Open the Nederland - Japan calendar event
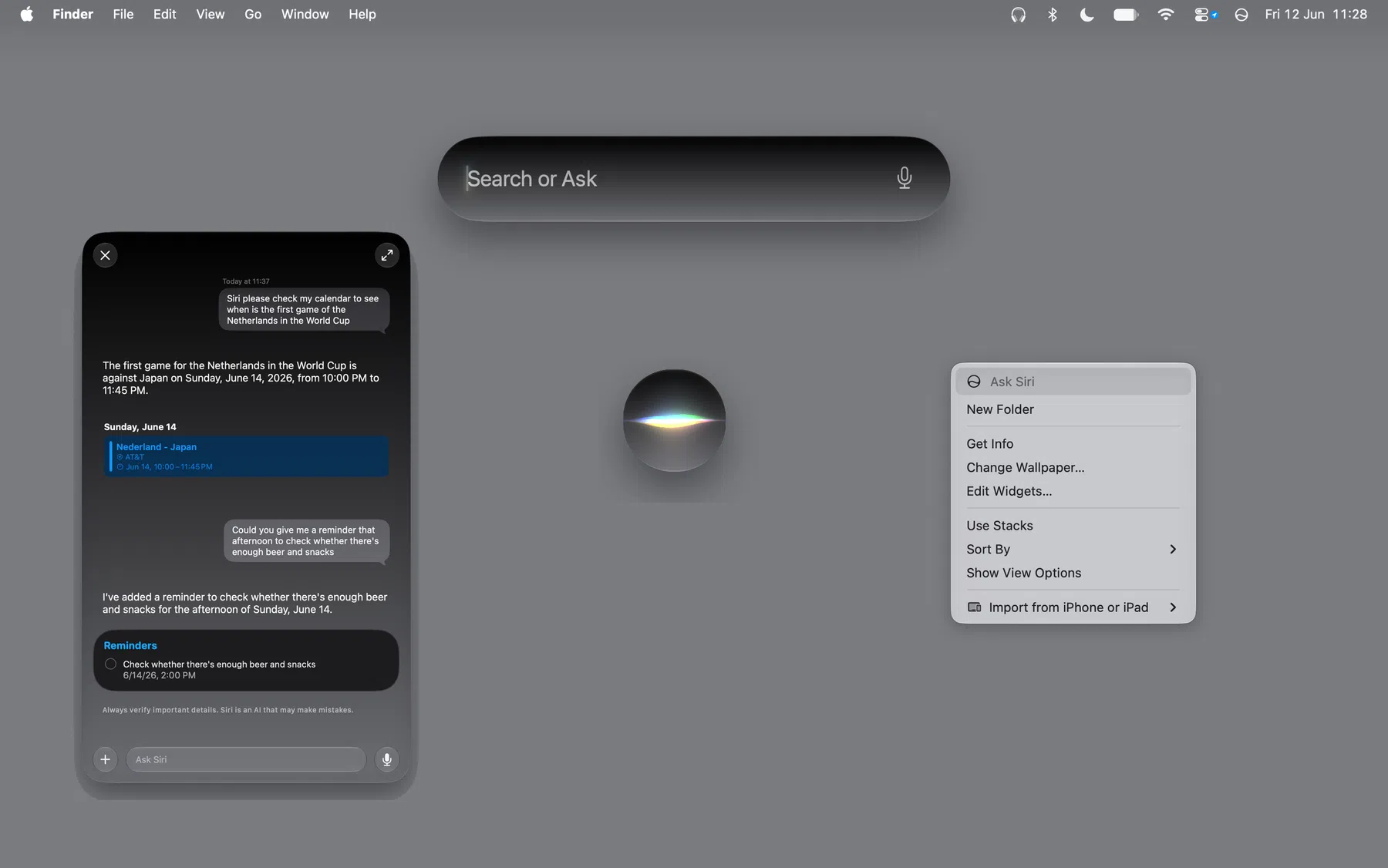Screen dimensions: 1388x868 tap(247, 456)
